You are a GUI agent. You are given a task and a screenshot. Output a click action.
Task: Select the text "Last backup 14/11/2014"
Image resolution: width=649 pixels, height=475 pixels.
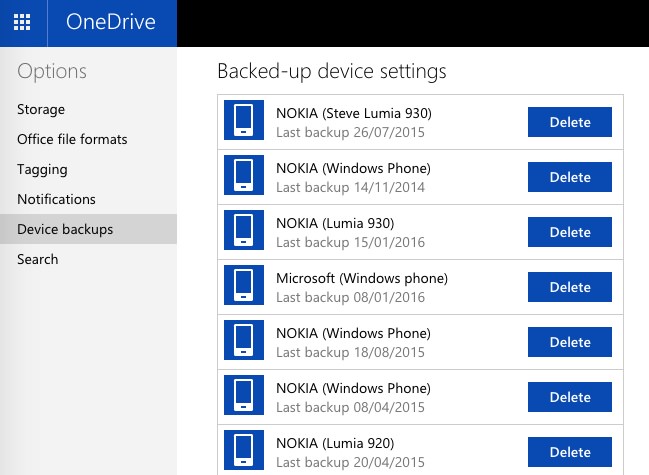coord(350,187)
